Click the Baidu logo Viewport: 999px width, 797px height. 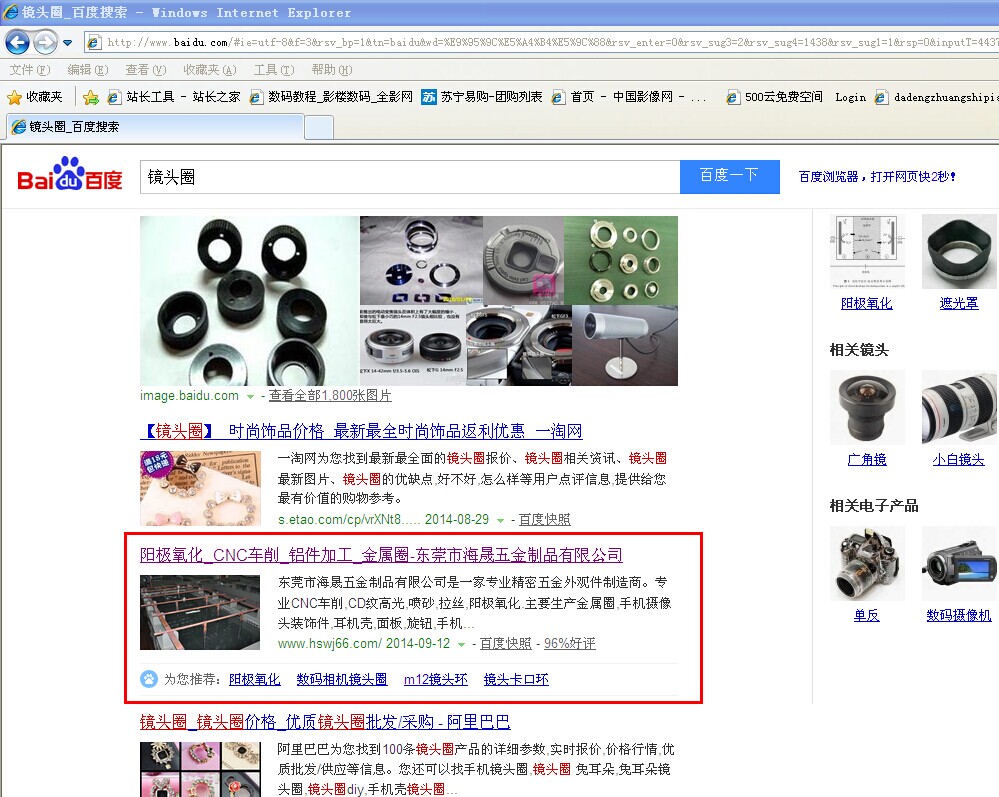[x=70, y=177]
